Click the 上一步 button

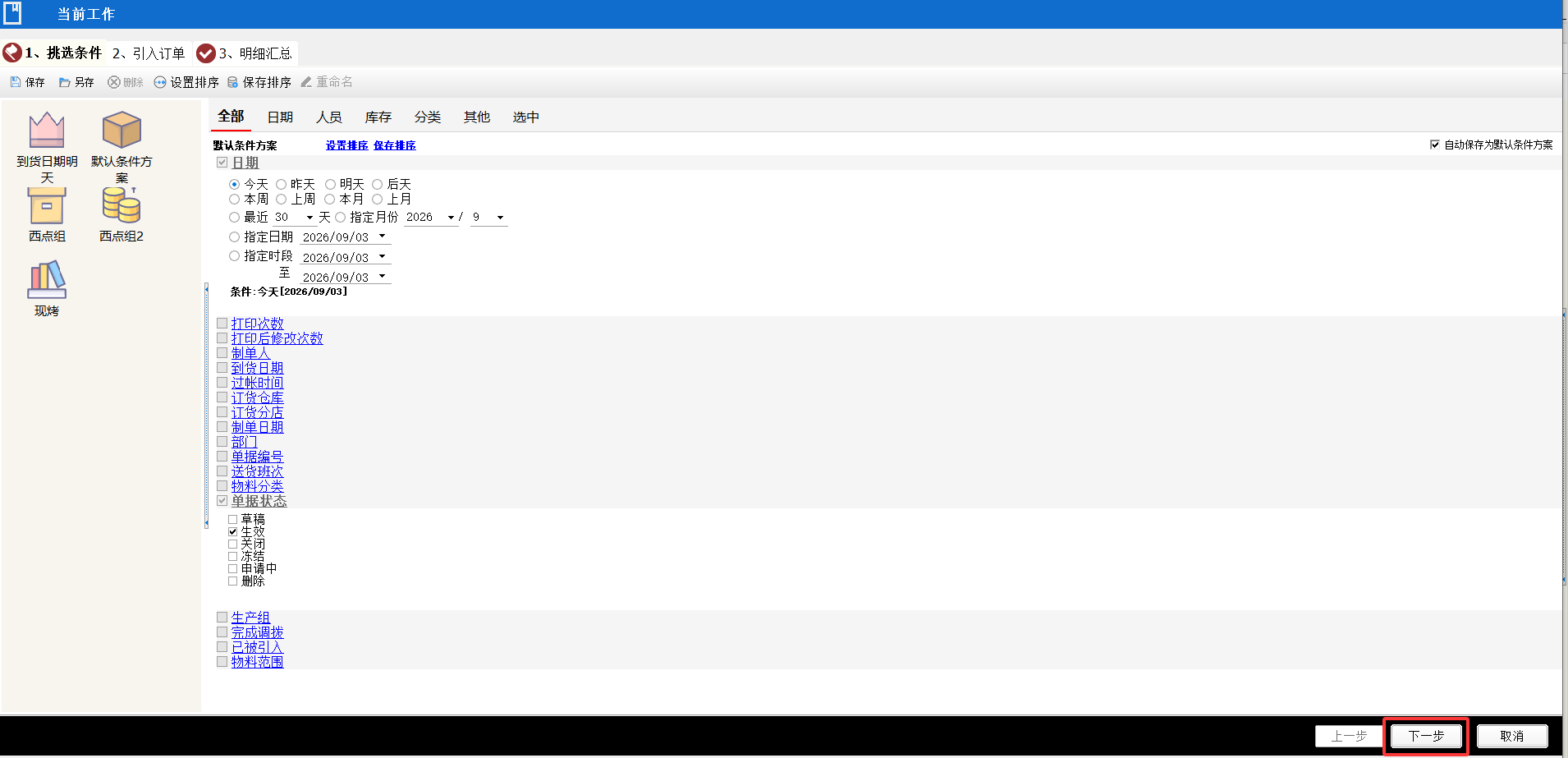click(x=1349, y=736)
